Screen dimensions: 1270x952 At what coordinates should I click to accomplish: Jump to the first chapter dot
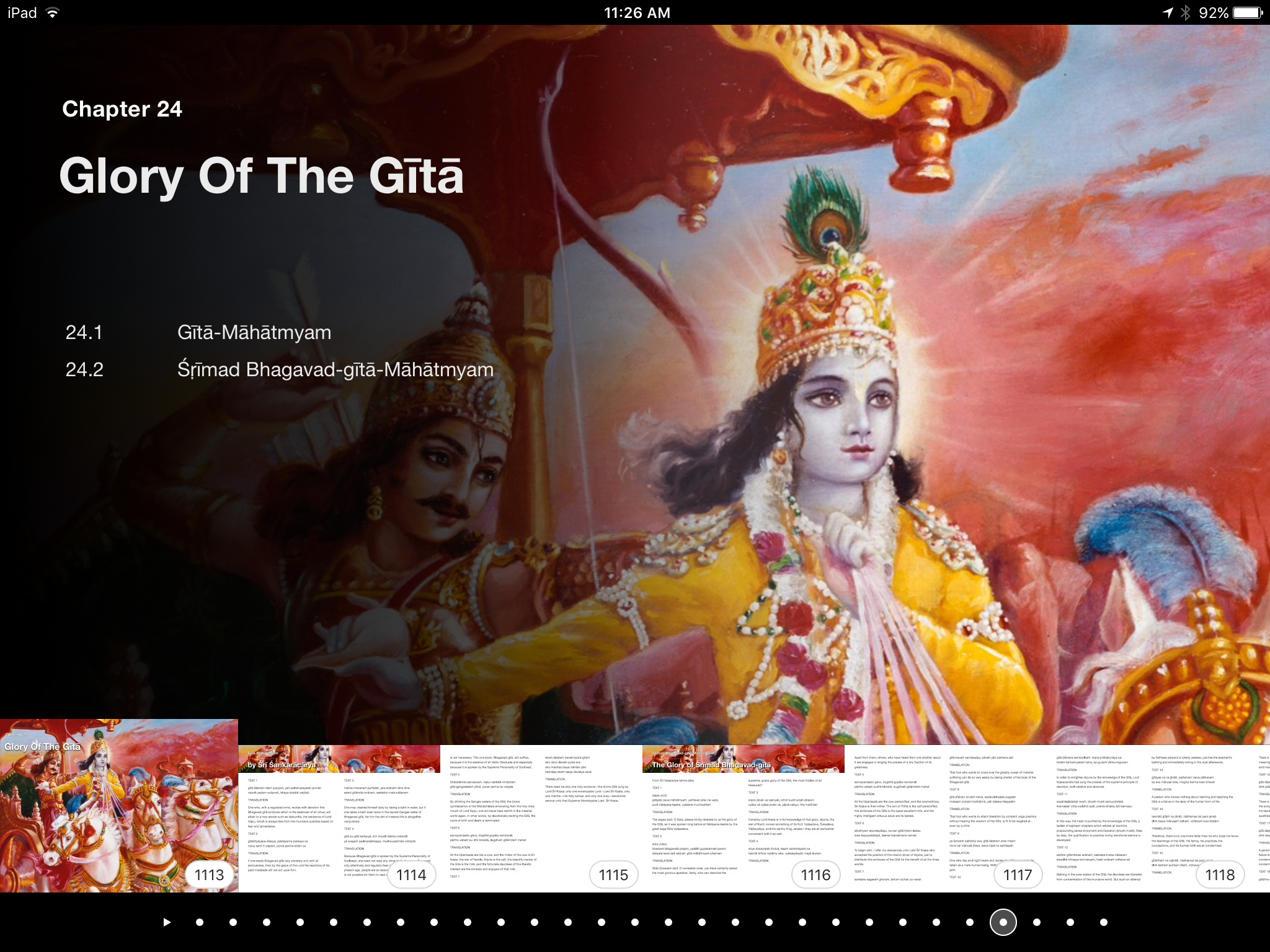(x=200, y=922)
